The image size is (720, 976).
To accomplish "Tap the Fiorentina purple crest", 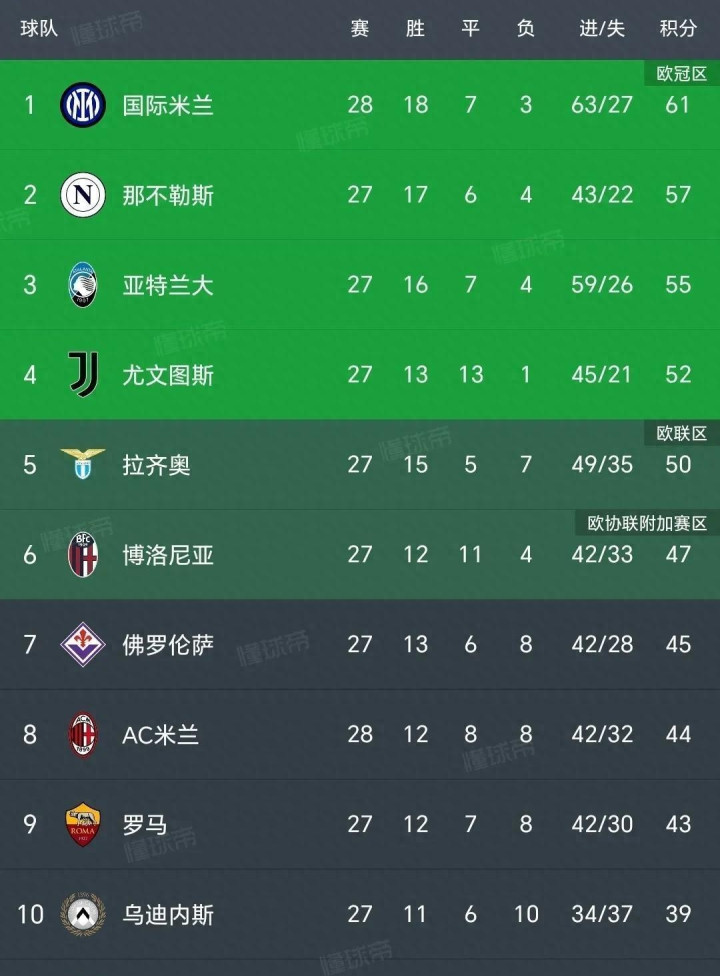I will [x=83, y=644].
